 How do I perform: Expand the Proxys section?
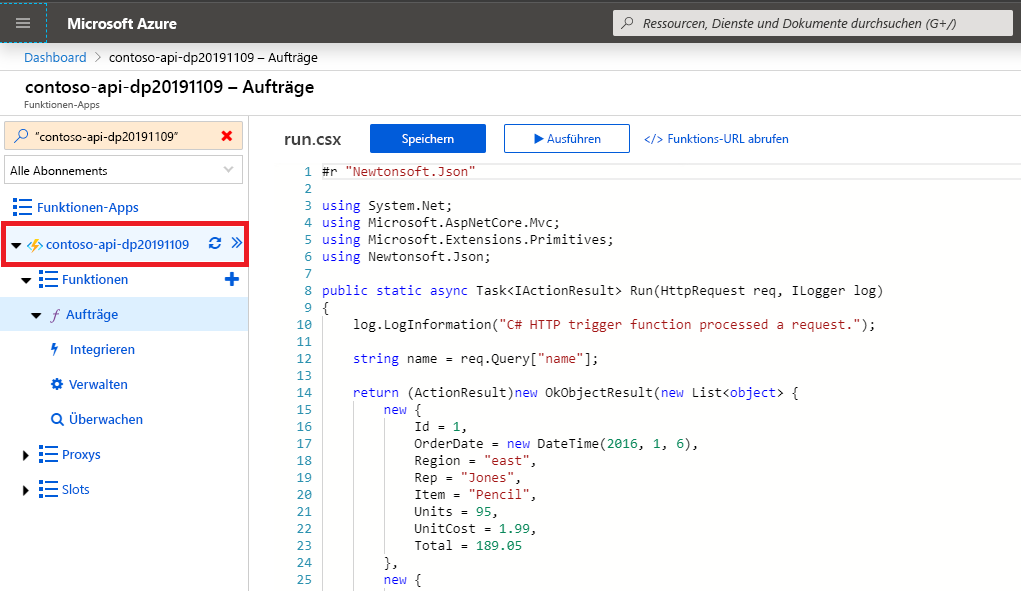click(27, 453)
